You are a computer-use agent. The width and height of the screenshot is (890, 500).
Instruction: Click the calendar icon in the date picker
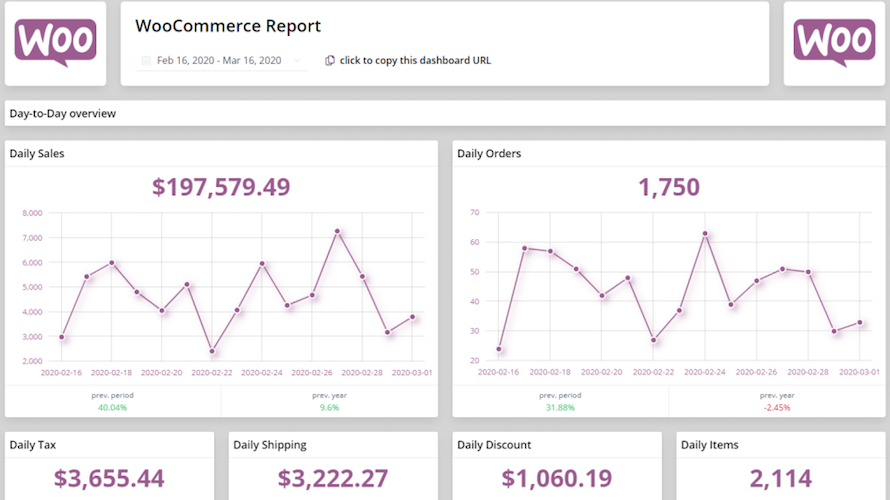coord(146,61)
